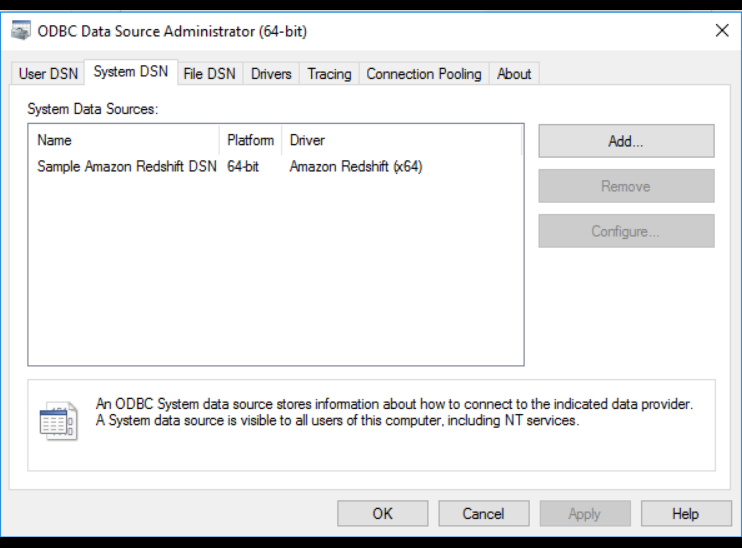The height and width of the screenshot is (548, 742).
Task: Click the 64-bit platform cell
Action: click(243, 167)
